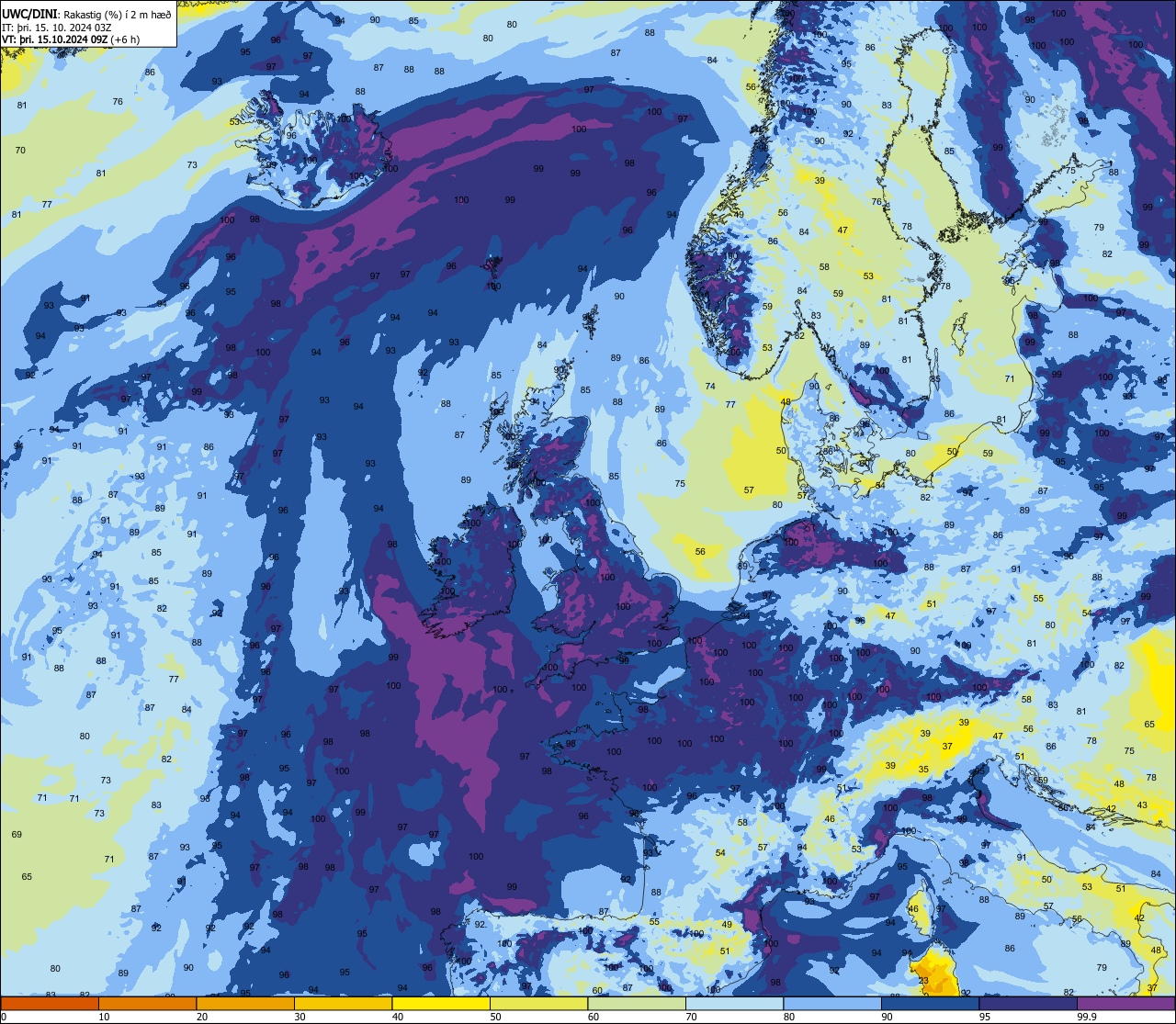Click the legend tick label "99.9"
Image resolution: width=1176 pixels, height=1024 pixels.
coord(1088,1017)
